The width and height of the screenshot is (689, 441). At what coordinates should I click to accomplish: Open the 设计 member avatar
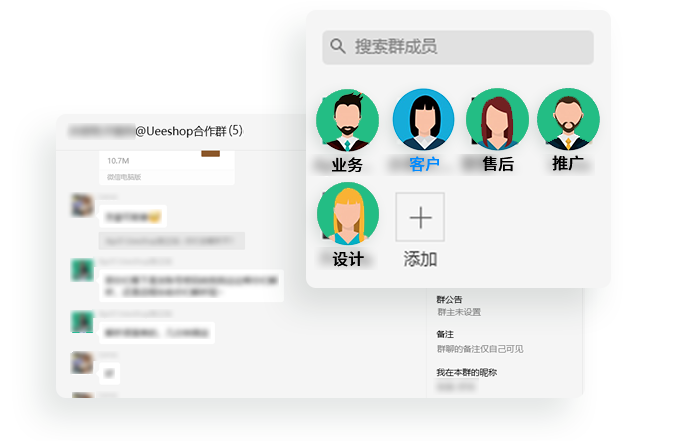coord(347,214)
